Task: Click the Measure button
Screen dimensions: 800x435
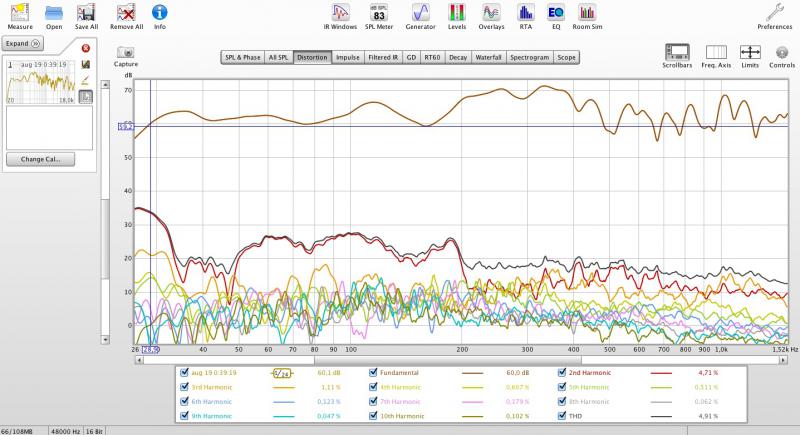Action: [20, 16]
